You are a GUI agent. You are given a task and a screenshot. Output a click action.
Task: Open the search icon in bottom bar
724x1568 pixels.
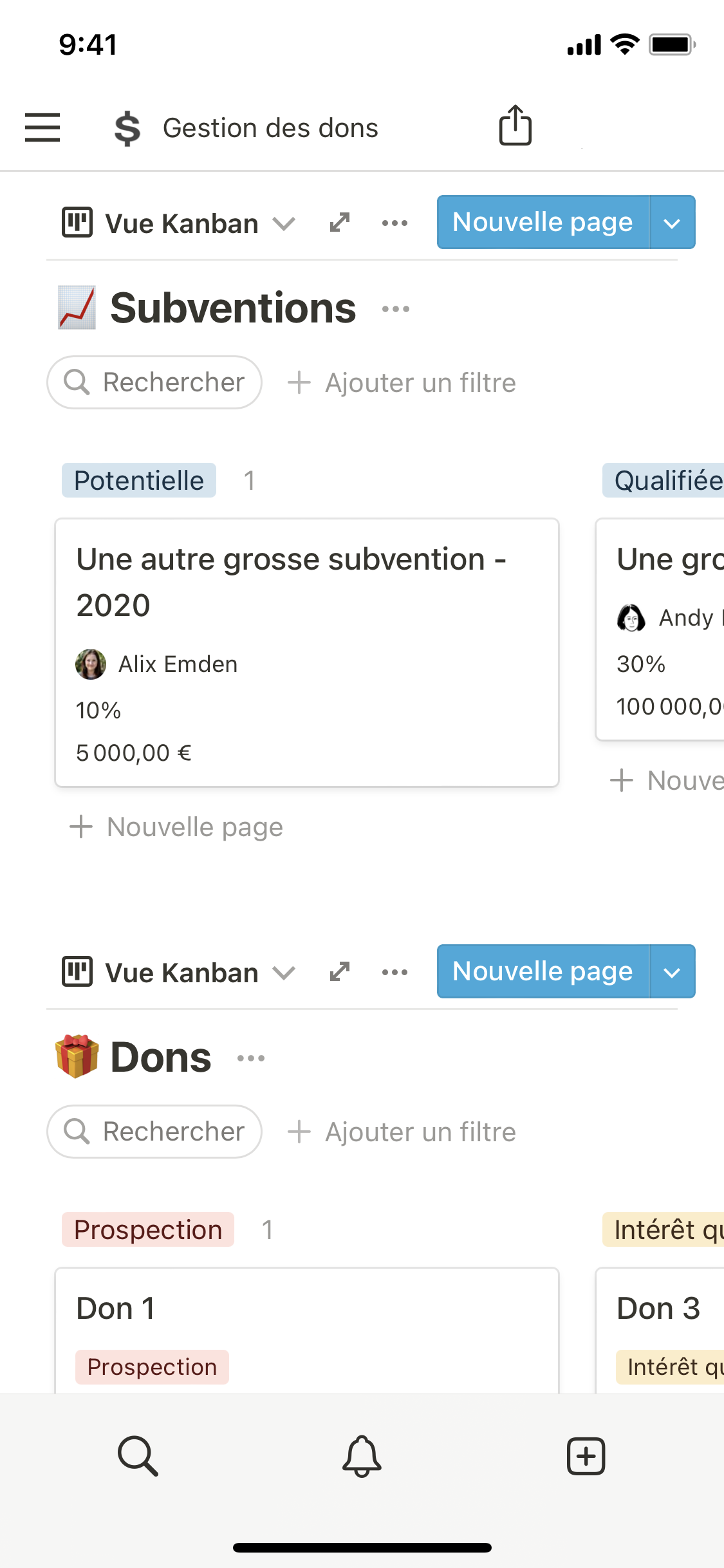[138, 1455]
